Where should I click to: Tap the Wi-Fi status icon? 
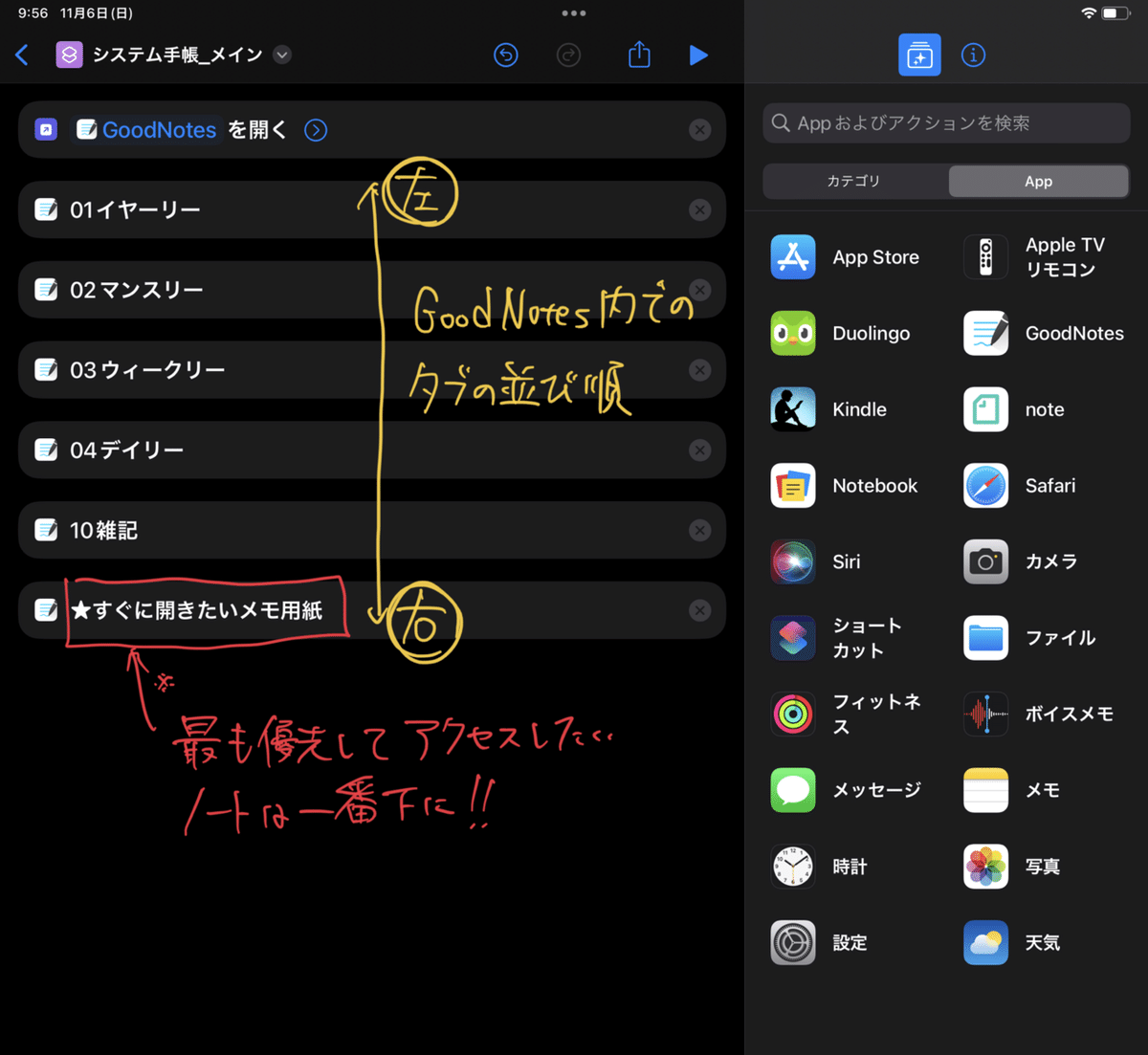tap(1089, 13)
